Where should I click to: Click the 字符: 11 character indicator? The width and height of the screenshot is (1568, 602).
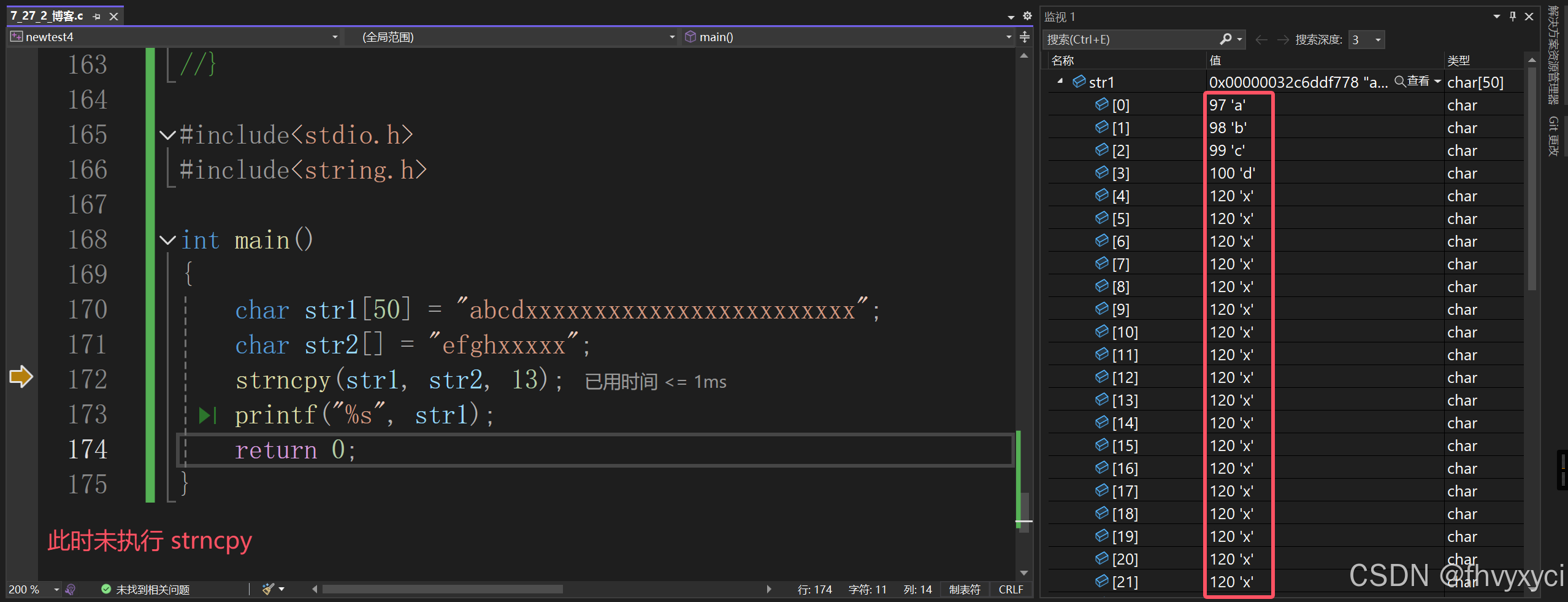pos(867,589)
